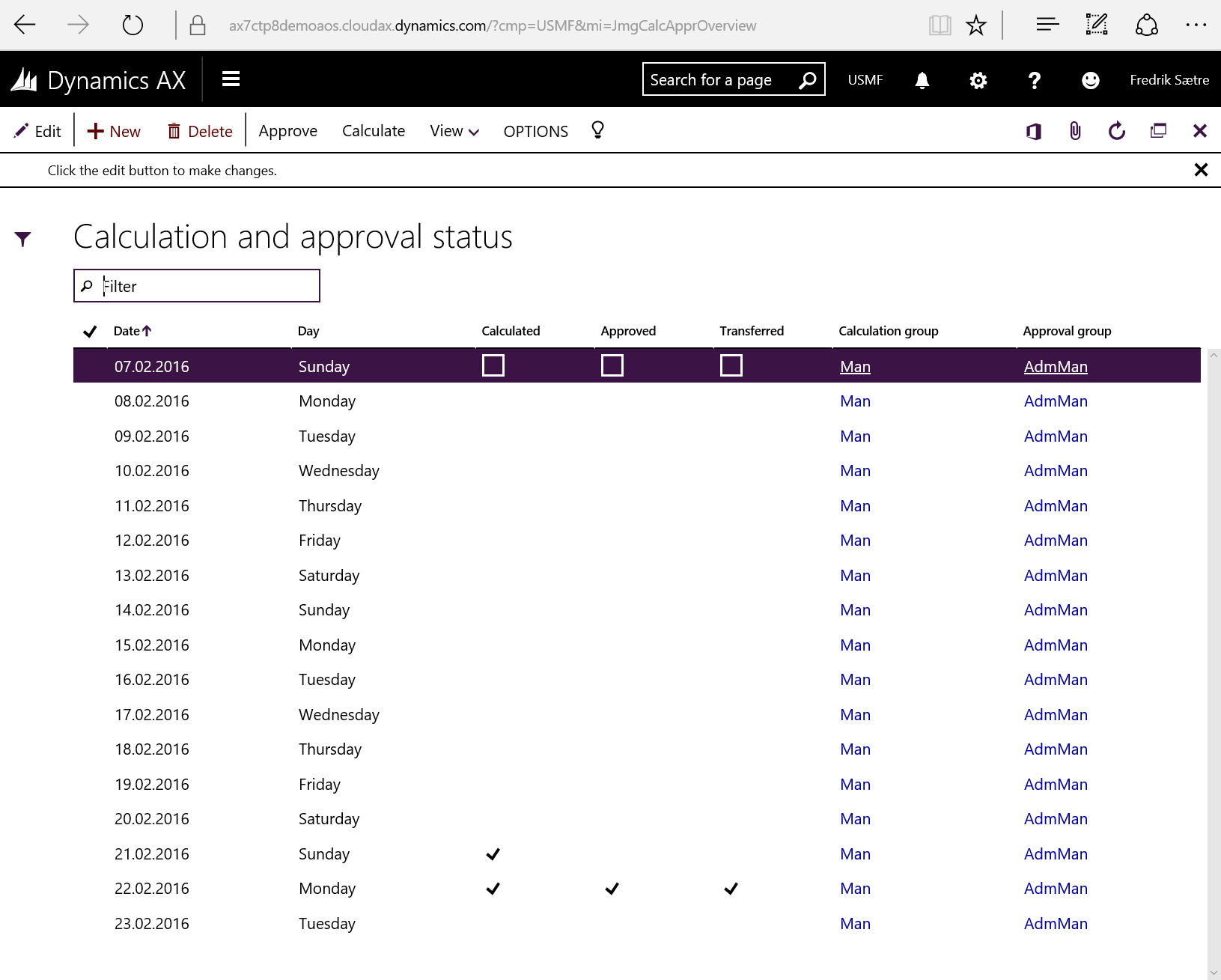Refresh the page with the refresh icon
Screen dimensions: 1221x980
[x=1116, y=132]
